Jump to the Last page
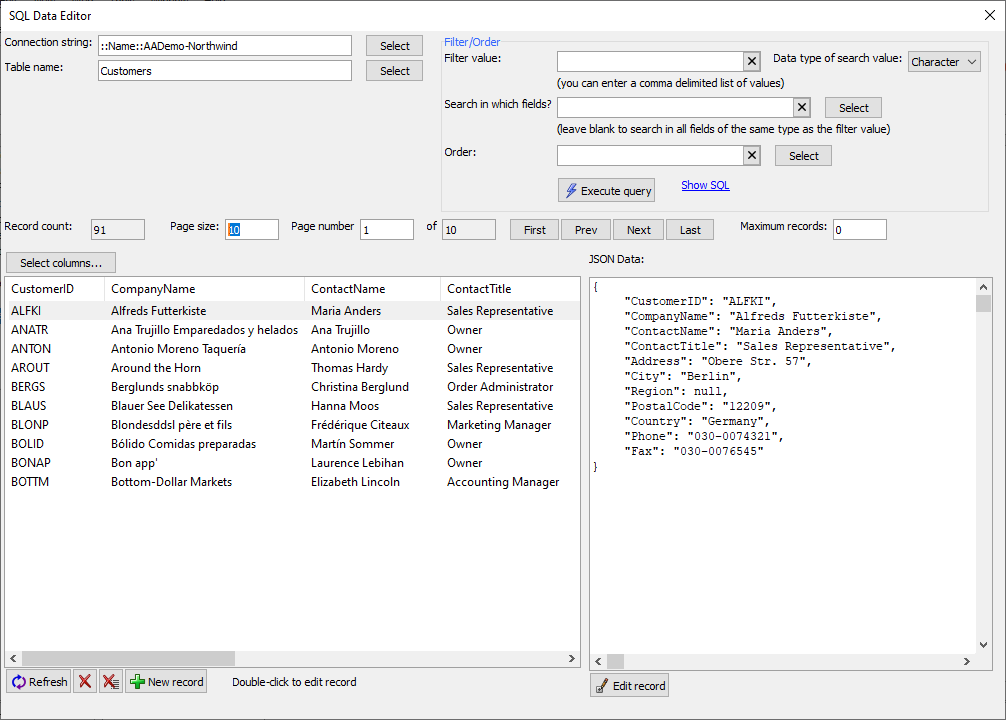This screenshot has width=1006, height=720. click(x=690, y=230)
